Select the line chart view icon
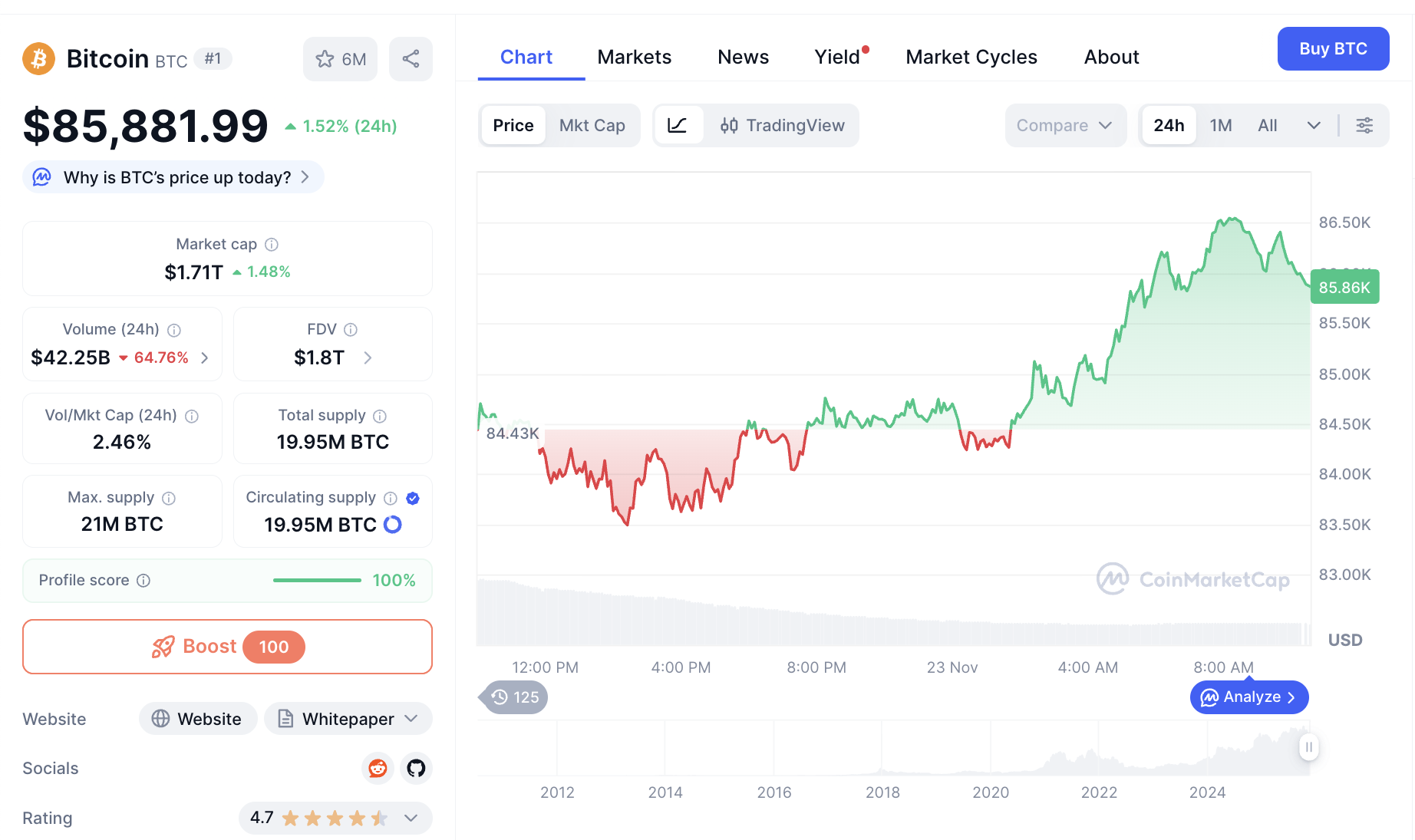This screenshot has width=1415, height=840. (x=677, y=125)
